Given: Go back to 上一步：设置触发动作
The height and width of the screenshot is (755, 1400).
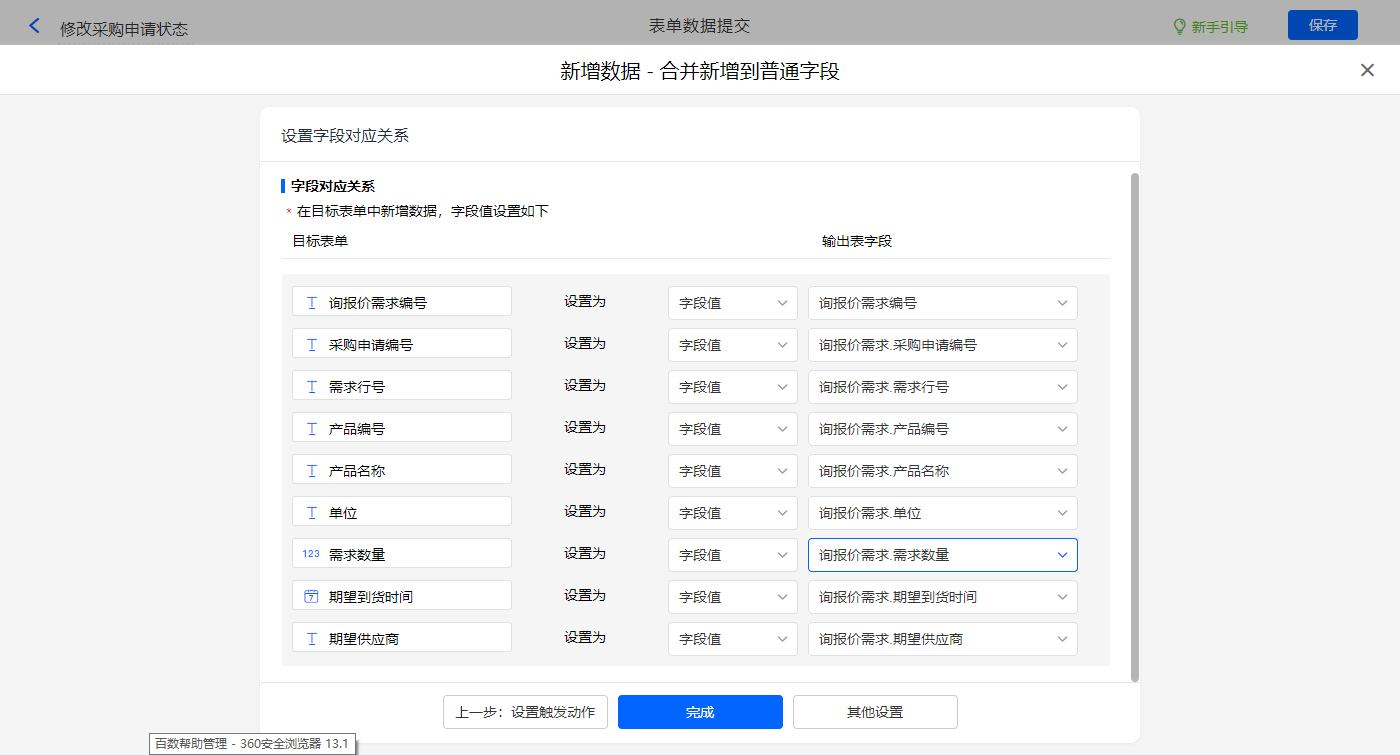Looking at the screenshot, I should point(525,712).
